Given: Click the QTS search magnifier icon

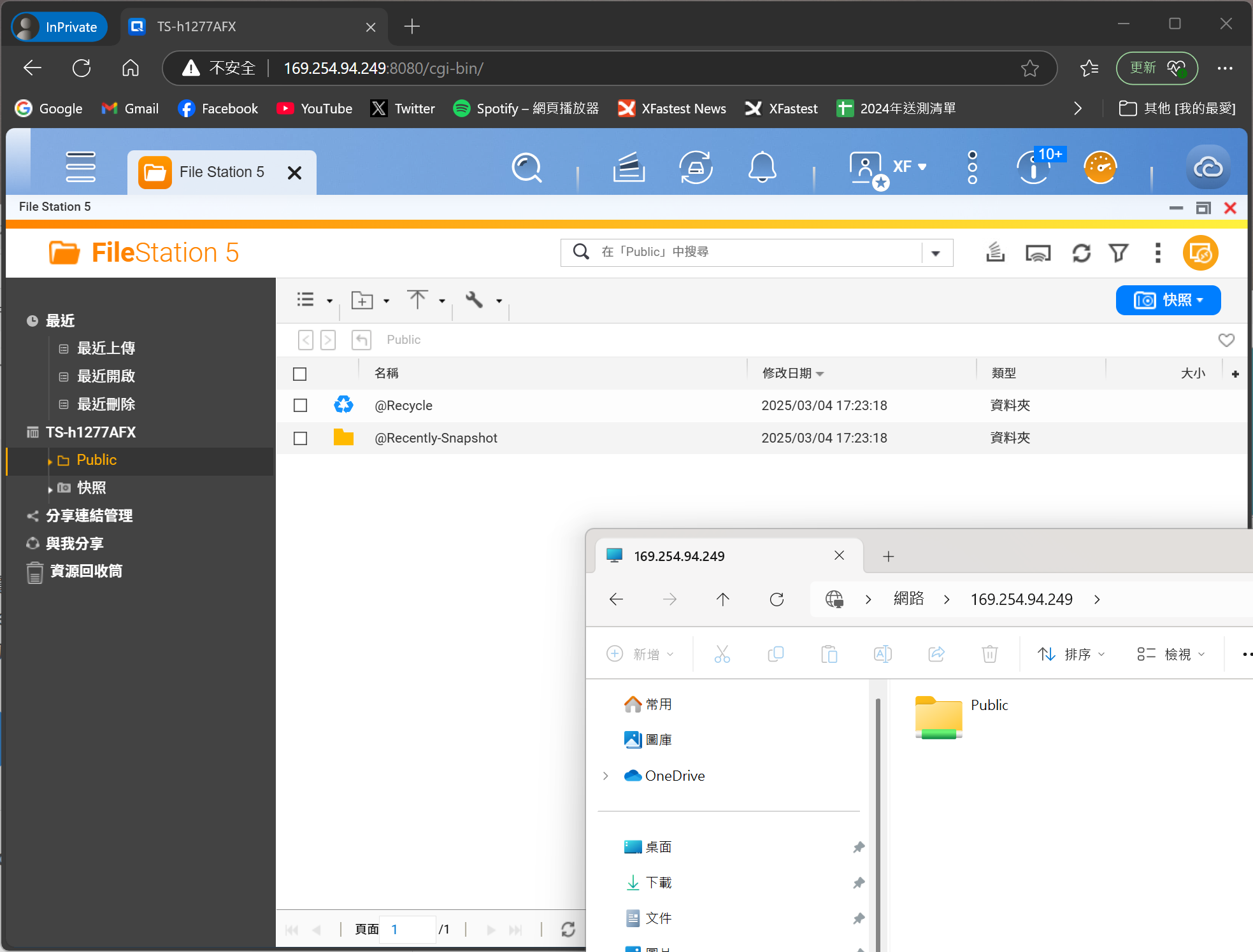Looking at the screenshot, I should pos(527,167).
